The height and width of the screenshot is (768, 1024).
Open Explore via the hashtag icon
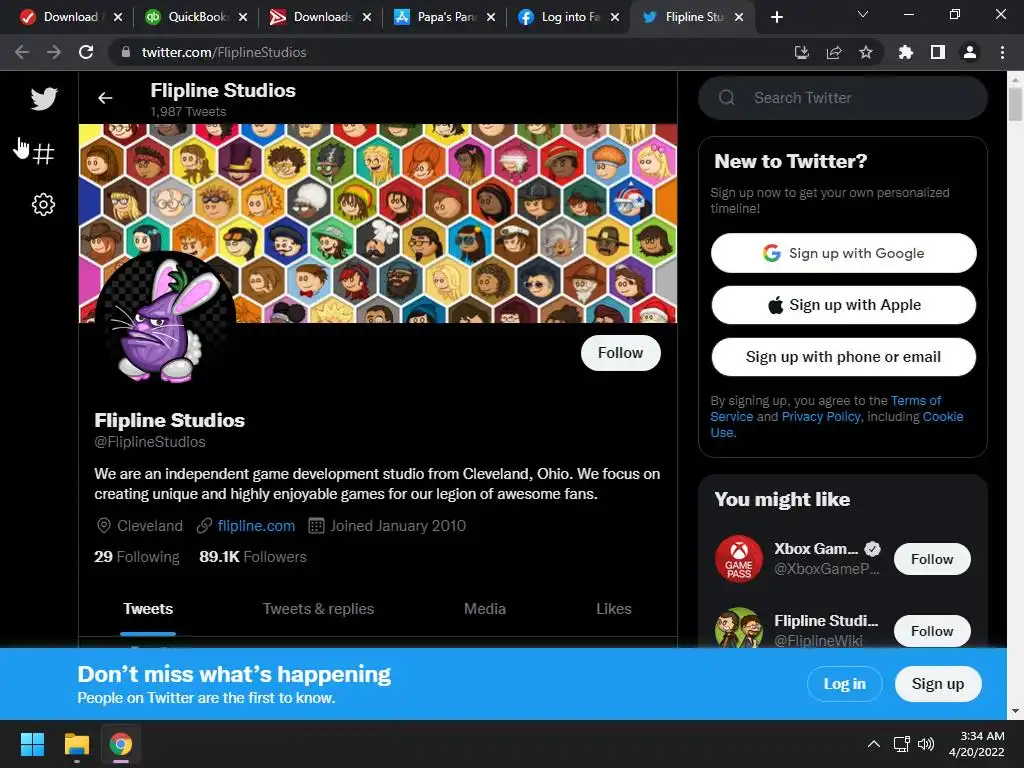(44, 154)
